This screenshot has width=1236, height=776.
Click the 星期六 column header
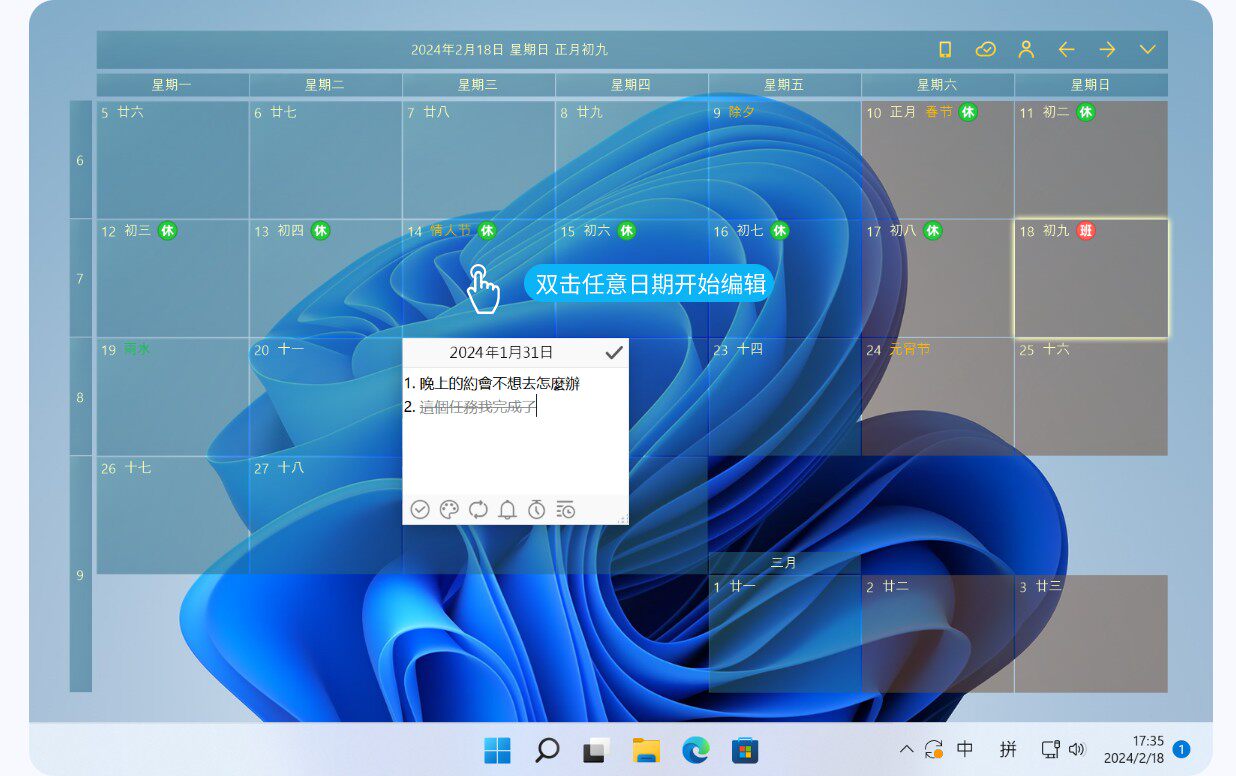(938, 85)
